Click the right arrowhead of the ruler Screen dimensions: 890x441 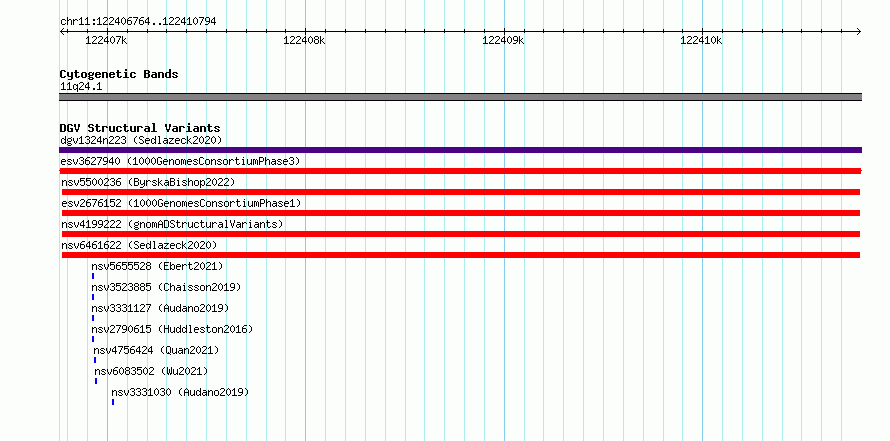(x=859, y=31)
